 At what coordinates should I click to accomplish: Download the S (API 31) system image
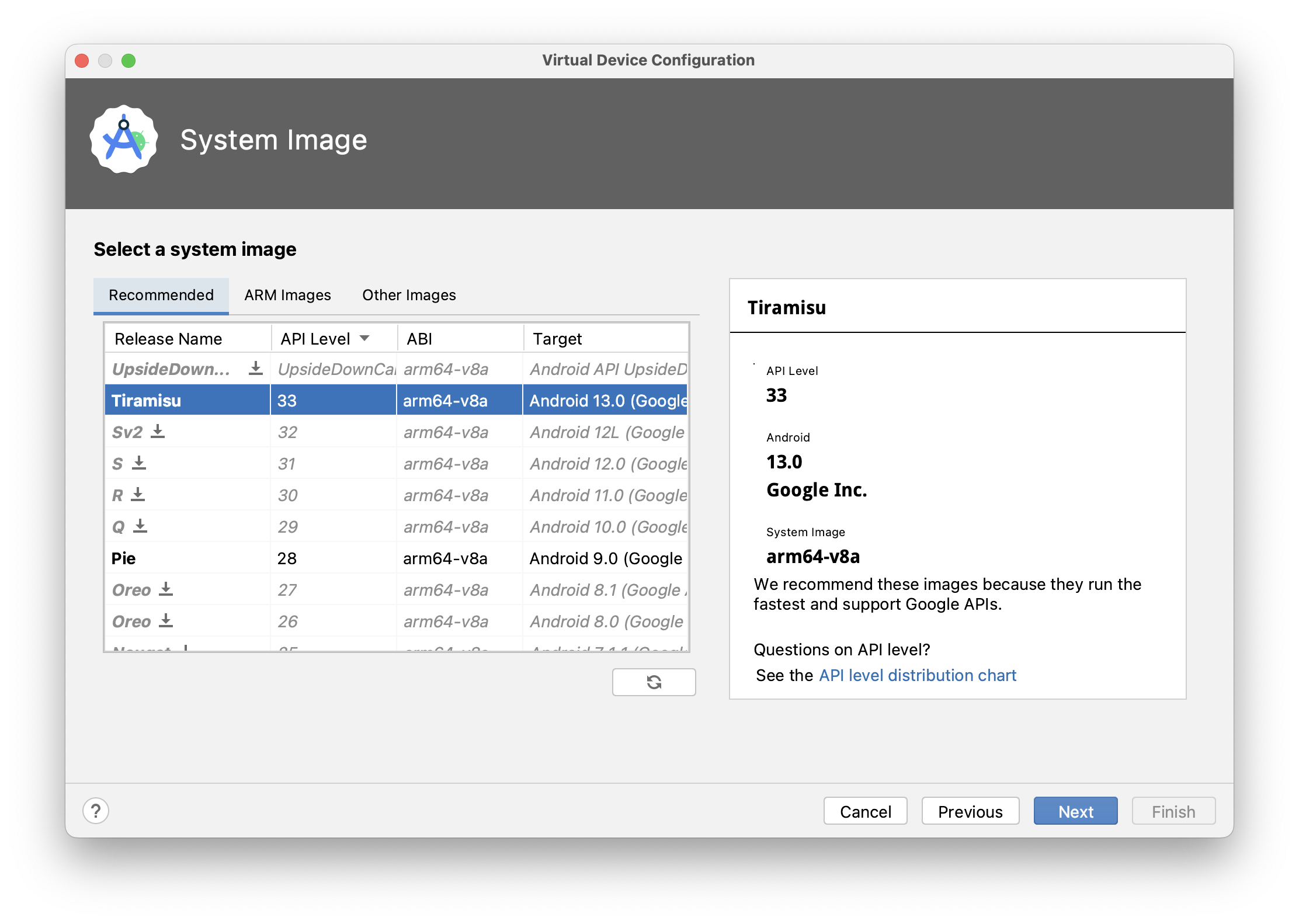pos(138,463)
